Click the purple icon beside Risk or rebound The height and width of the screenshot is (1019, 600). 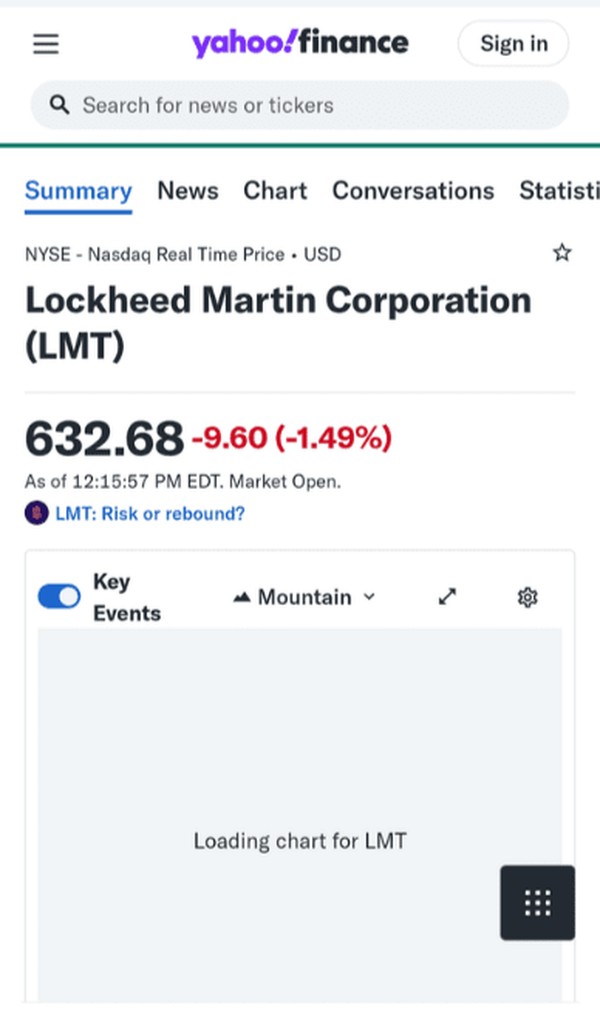(36, 514)
